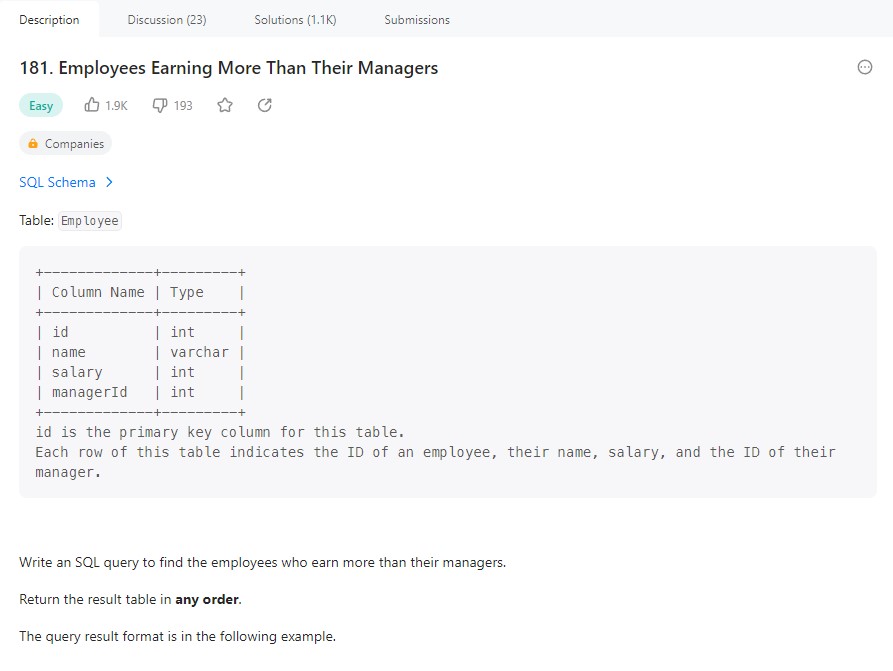Viewport: 893px width, 671px height.
Task: Click the share icon beside the star
Action: [265, 105]
